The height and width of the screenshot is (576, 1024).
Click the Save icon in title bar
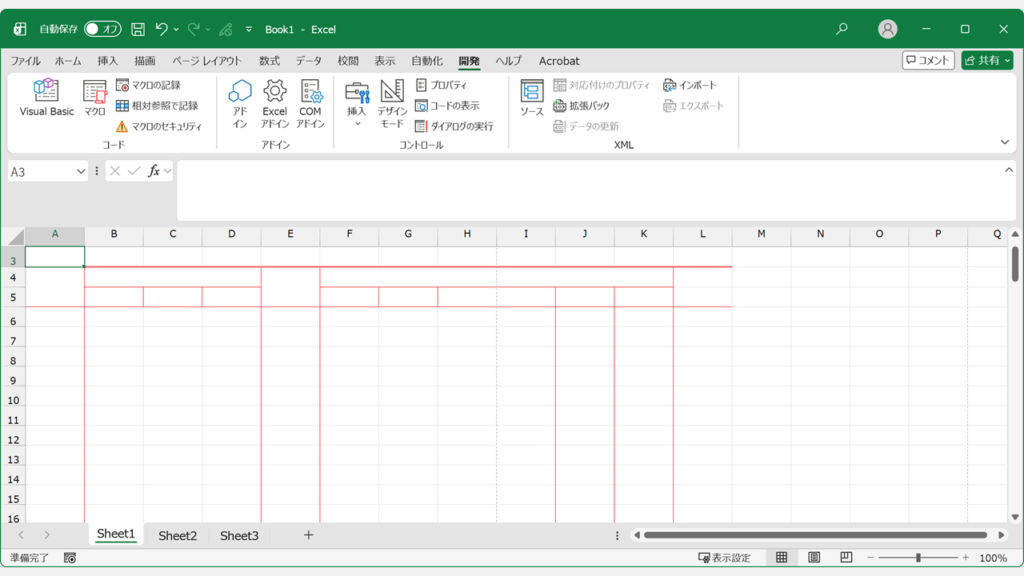pyautogui.click(x=138, y=30)
